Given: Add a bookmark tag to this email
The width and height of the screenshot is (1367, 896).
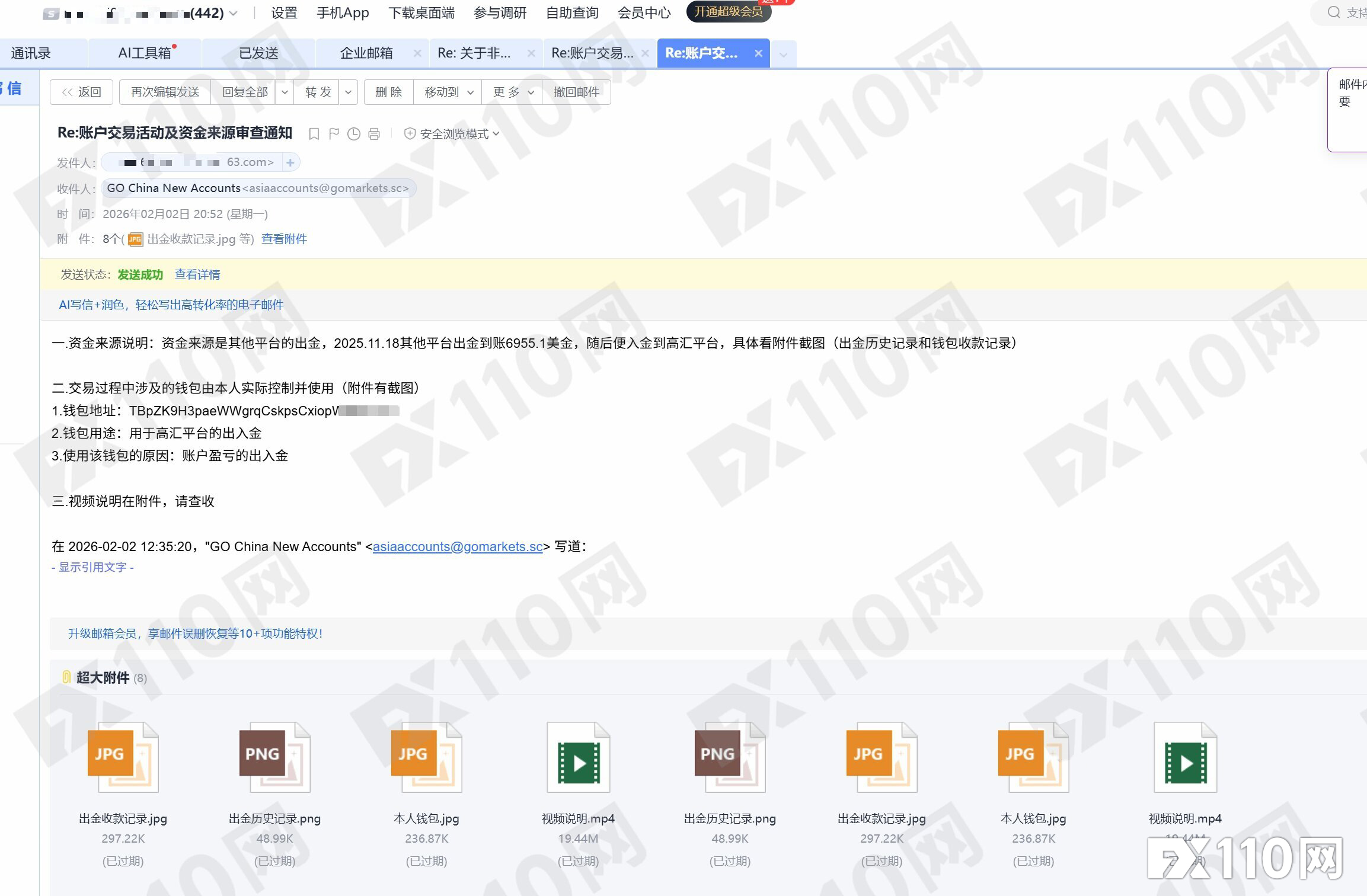Looking at the screenshot, I should tap(314, 134).
